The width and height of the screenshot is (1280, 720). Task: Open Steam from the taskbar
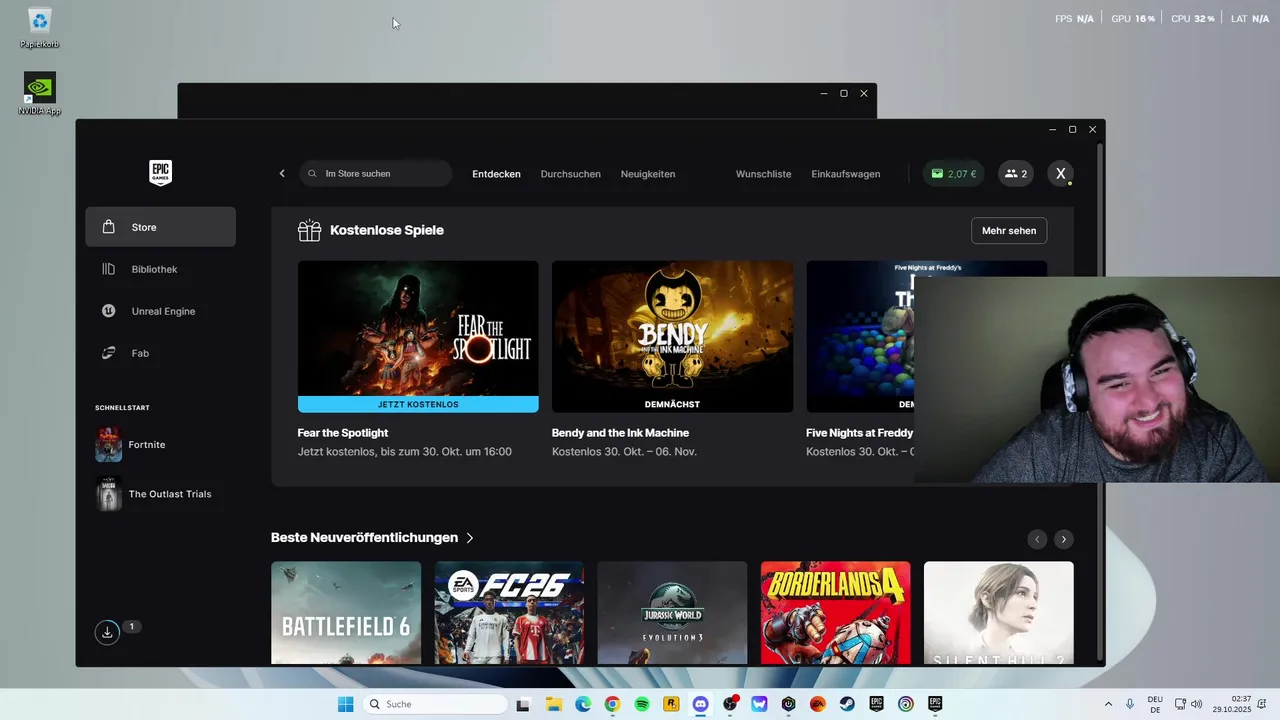point(847,704)
